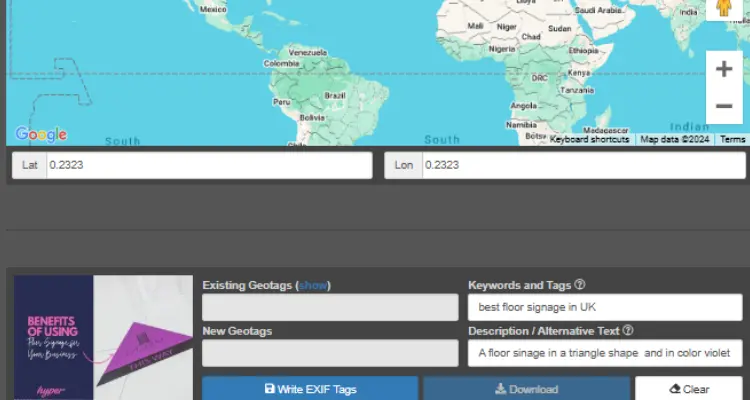Select the floor signage image thumbnail
The width and height of the screenshot is (750, 400).
point(103,337)
